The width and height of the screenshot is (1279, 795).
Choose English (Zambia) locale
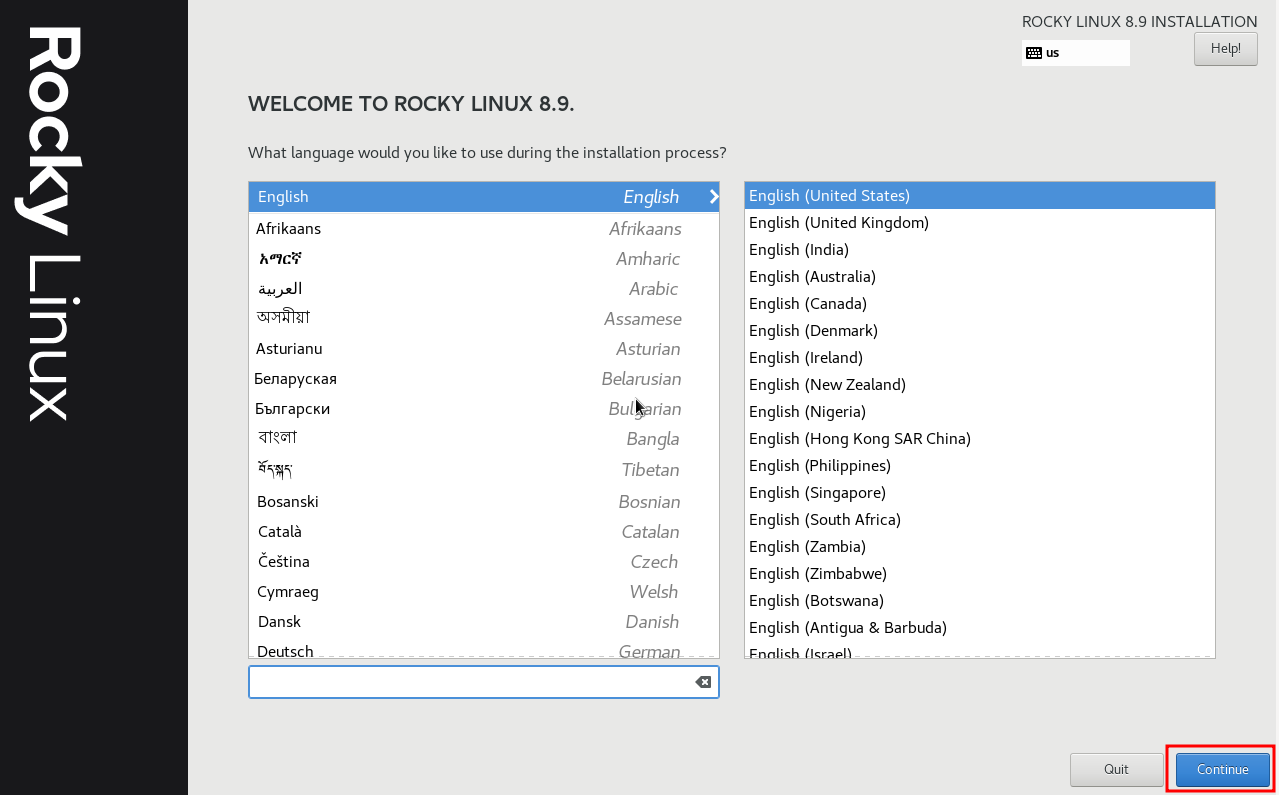pyautogui.click(x=980, y=546)
